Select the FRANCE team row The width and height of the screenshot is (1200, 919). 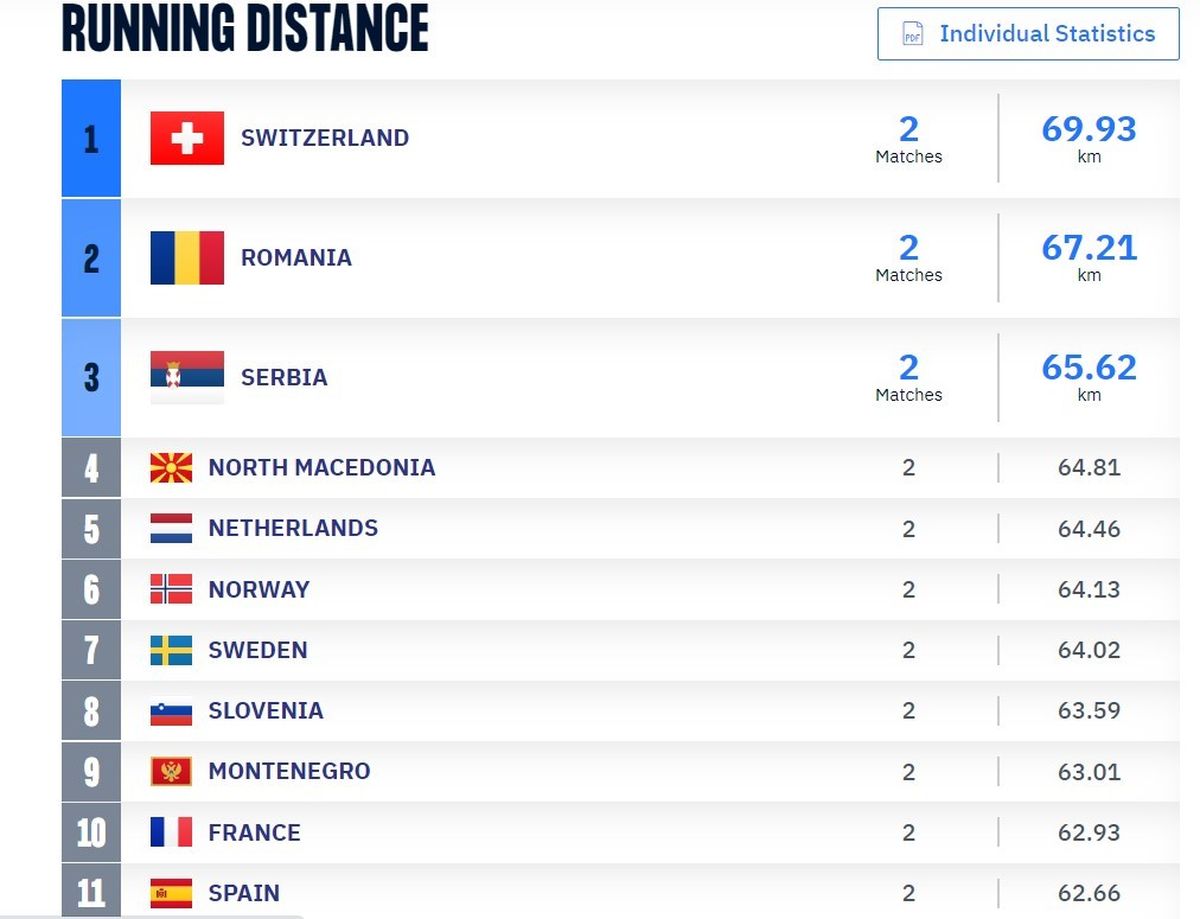tap(620, 832)
